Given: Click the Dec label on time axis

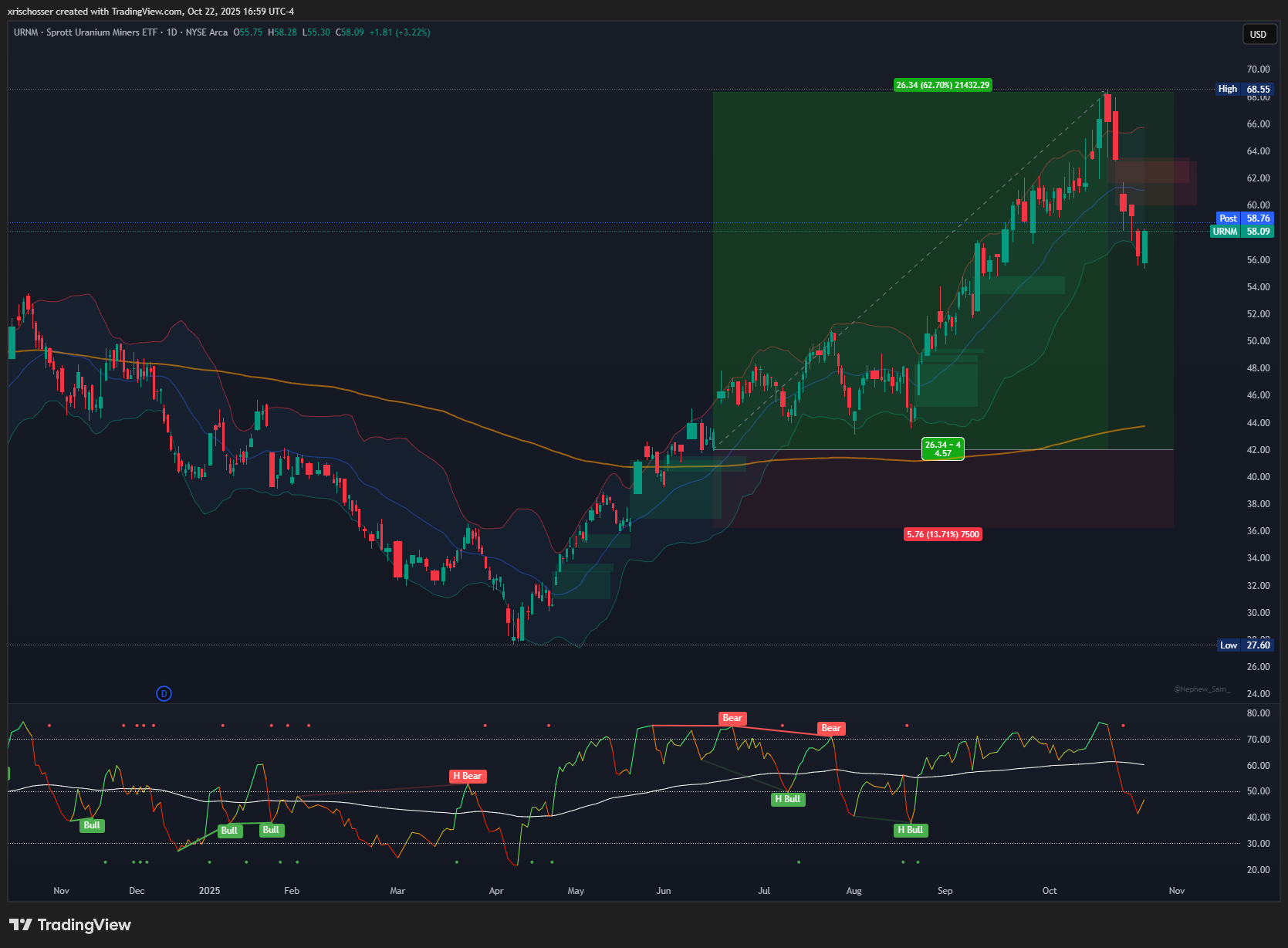Looking at the screenshot, I should click(x=137, y=891).
